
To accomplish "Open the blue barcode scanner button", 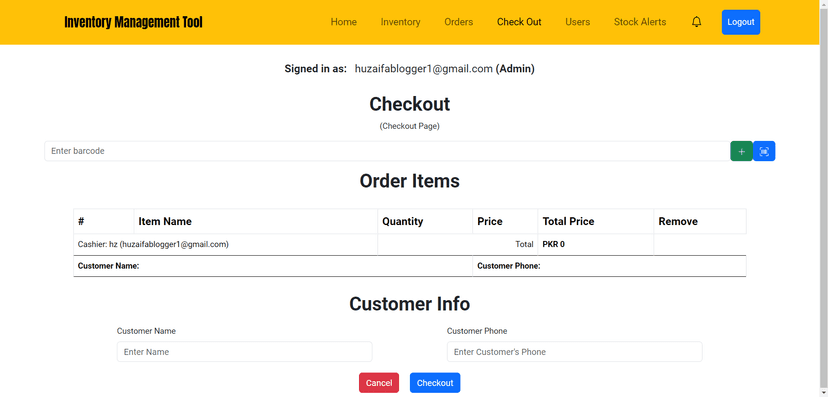I will pyautogui.click(x=764, y=152).
